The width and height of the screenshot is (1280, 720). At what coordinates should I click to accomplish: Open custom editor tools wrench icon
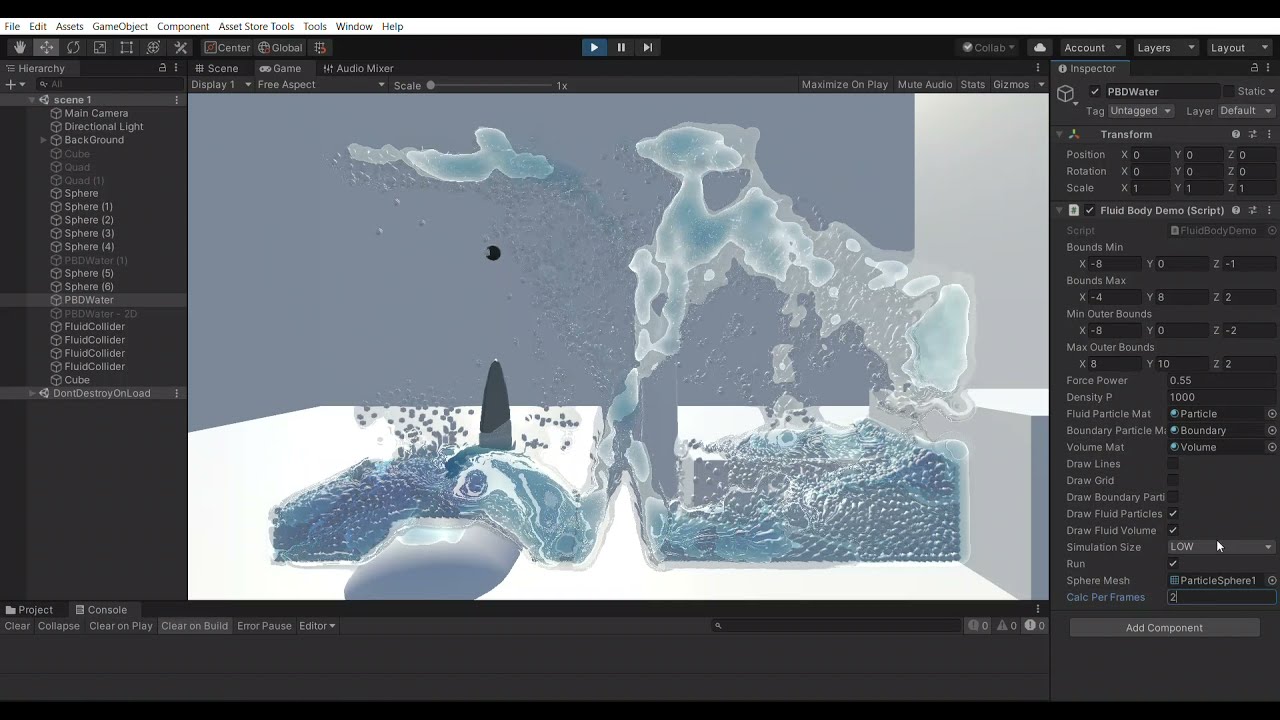click(x=181, y=47)
